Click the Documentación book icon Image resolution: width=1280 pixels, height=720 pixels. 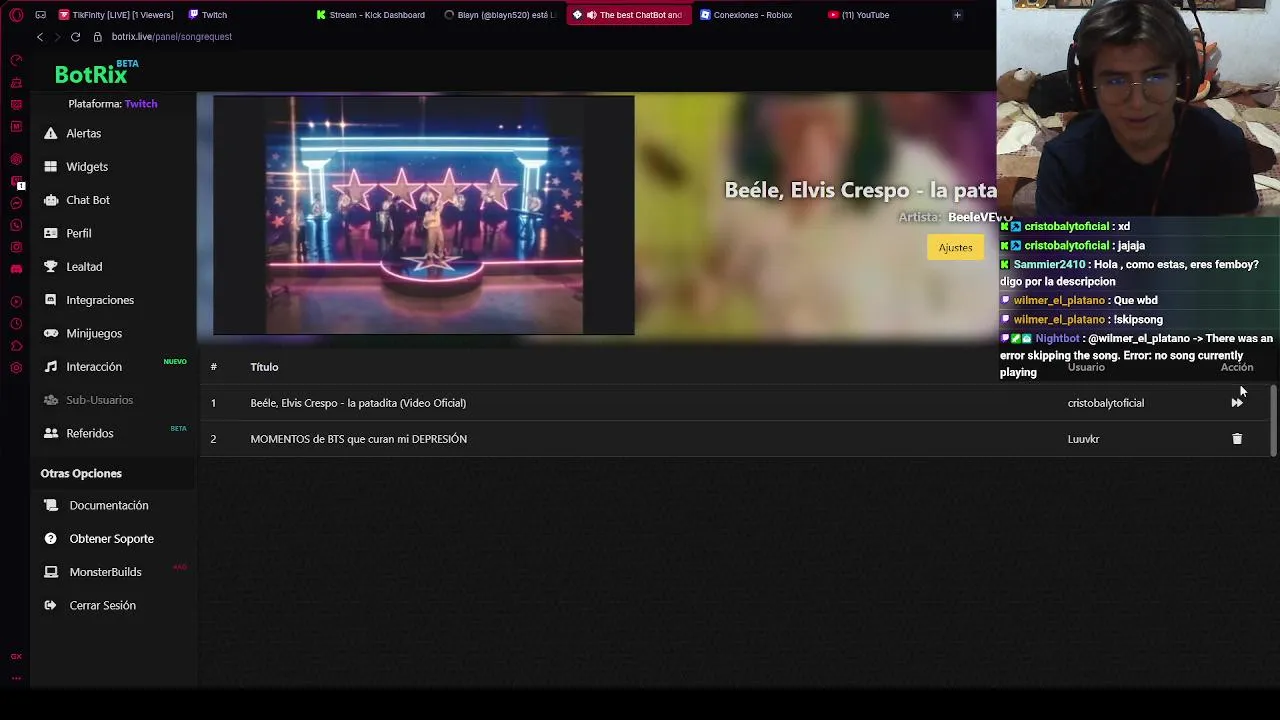(x=50, y=505)
